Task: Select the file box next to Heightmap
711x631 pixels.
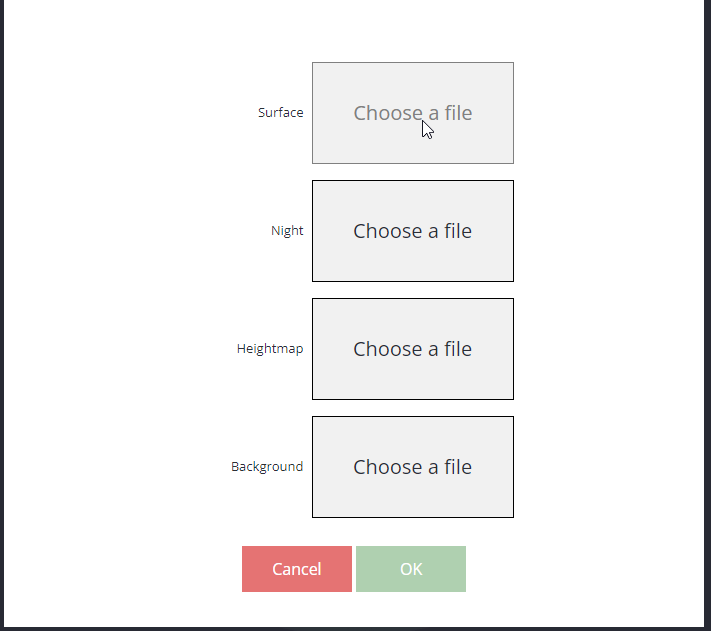Action: [413, 349]
